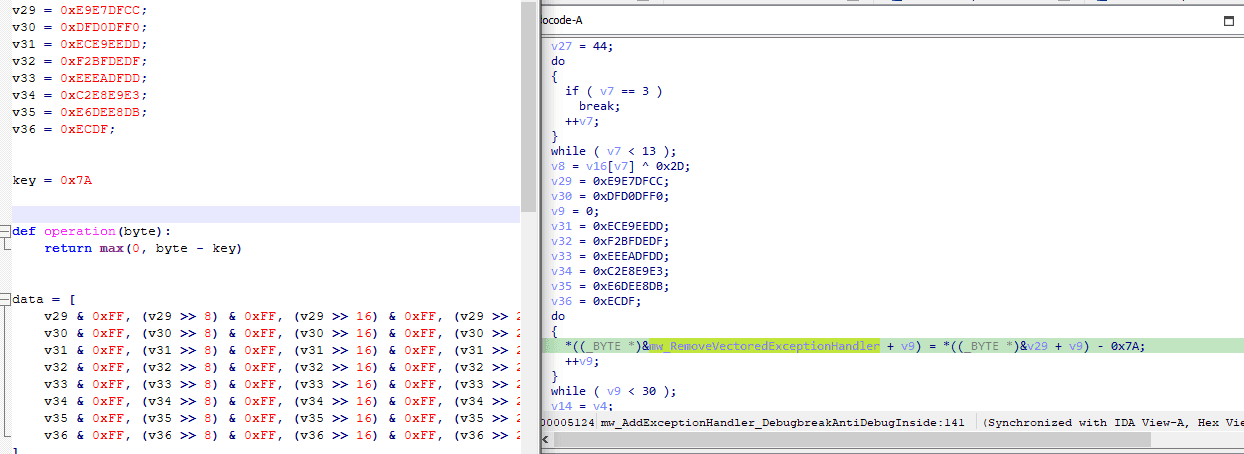Click status bar function name 'mw_AddExceptionHandler_DebugbreakAntiDebugInside:141'
The image size is (1244, 454).
[x=782, y=423]
